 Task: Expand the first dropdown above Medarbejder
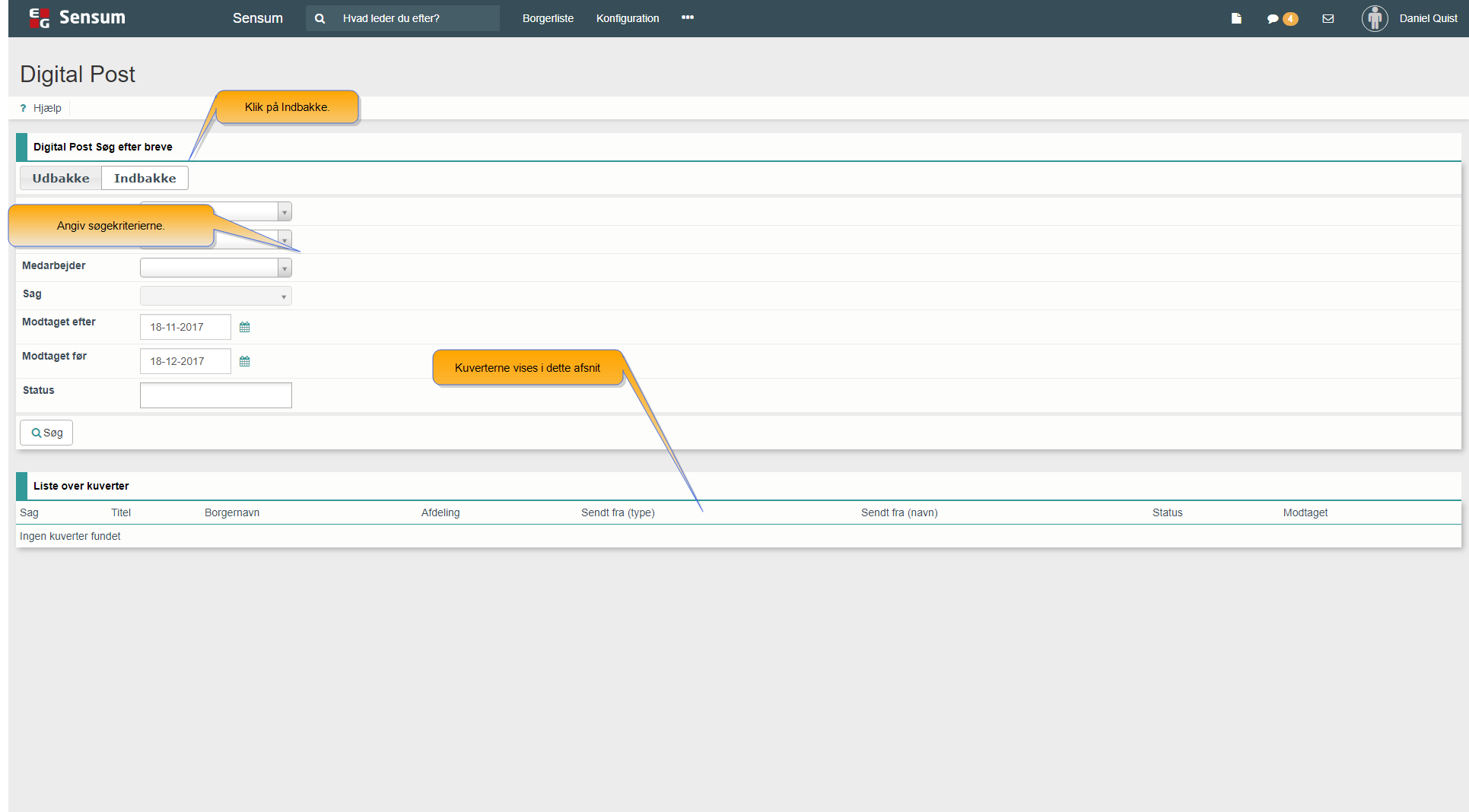click(284, 212)
